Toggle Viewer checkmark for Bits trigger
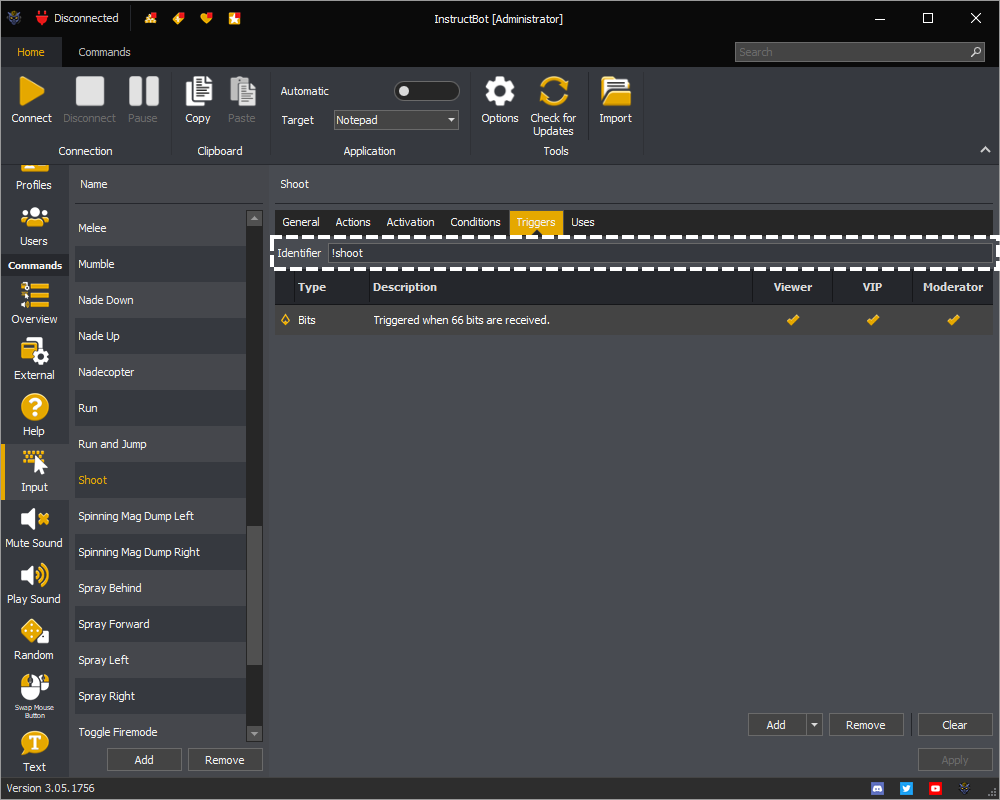The width and height of the screenshot is (1000, 800). point(793,320)
